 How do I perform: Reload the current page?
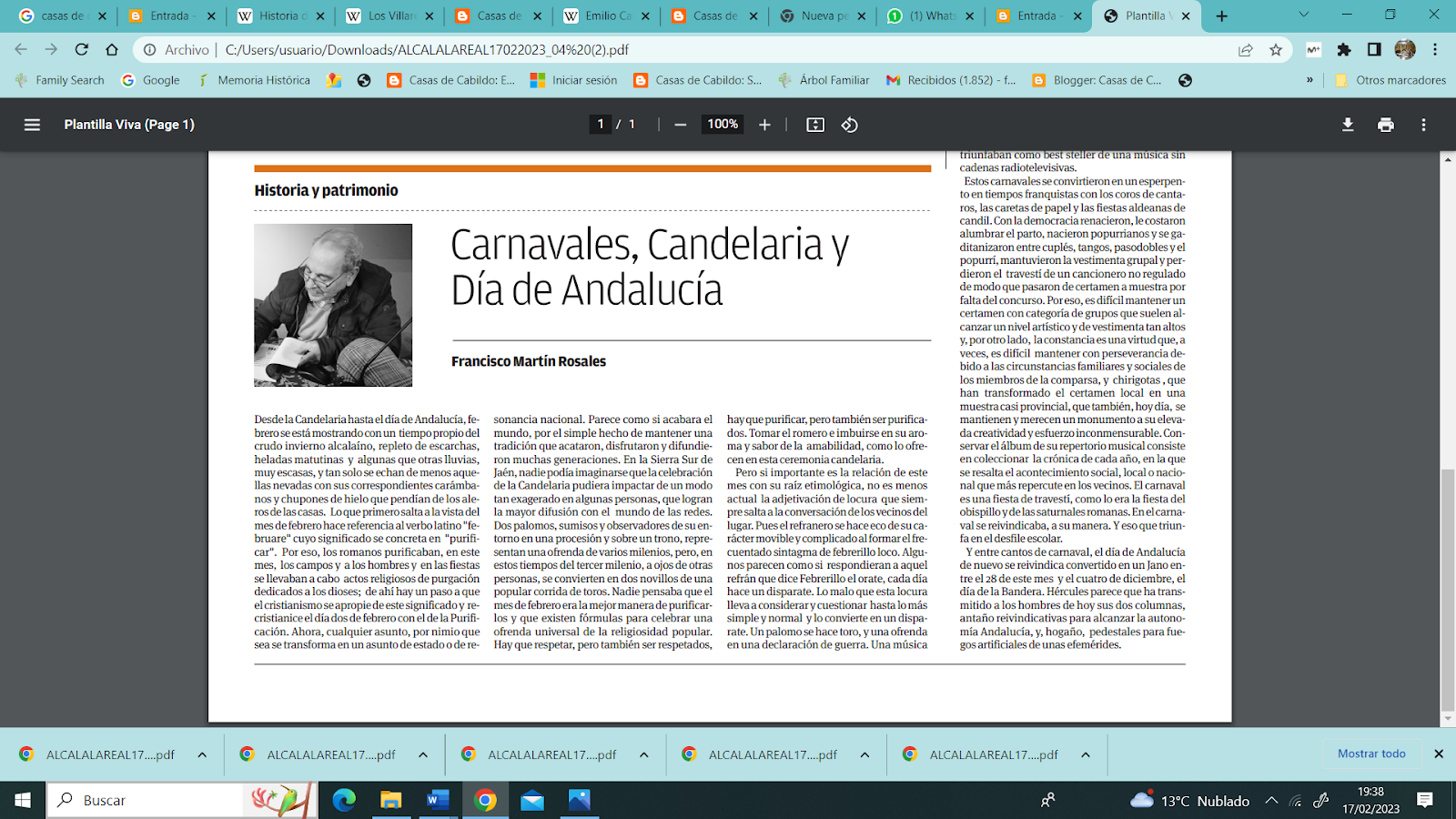82,50
